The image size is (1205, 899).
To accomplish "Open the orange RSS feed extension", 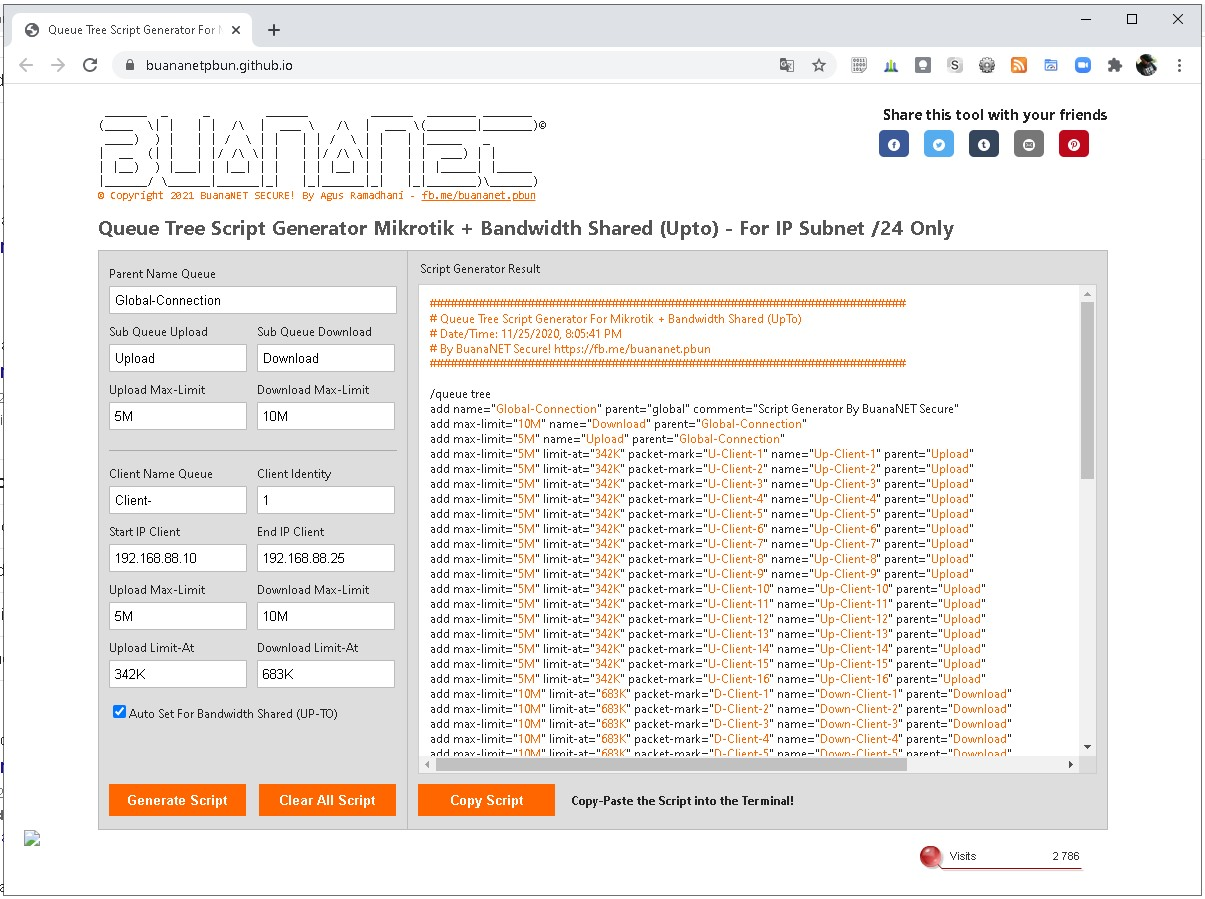I will [1019, 65].
